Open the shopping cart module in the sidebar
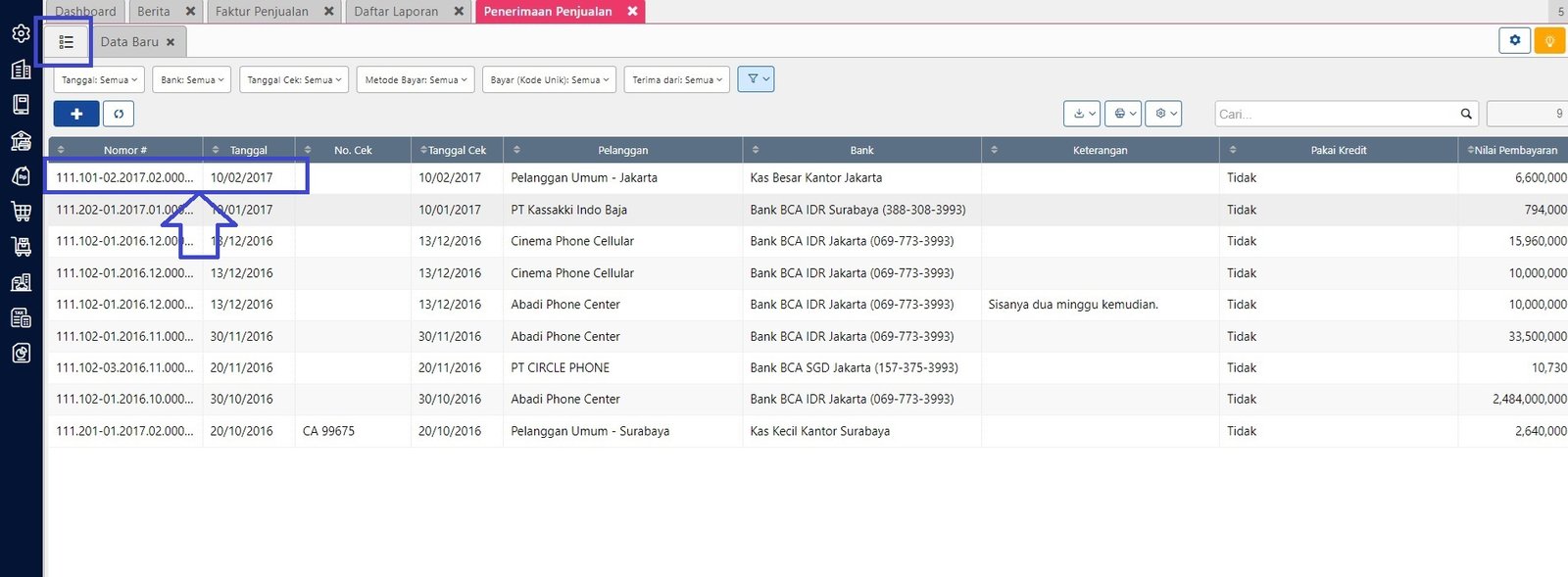 [x=21, y=211]
